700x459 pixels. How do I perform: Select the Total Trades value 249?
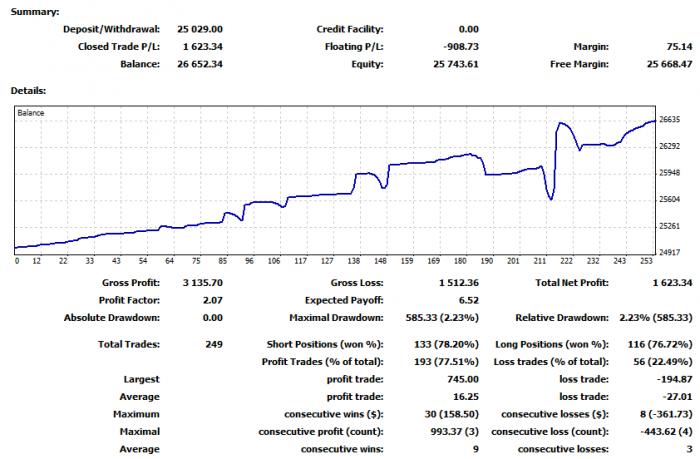[x=214, y=345]
